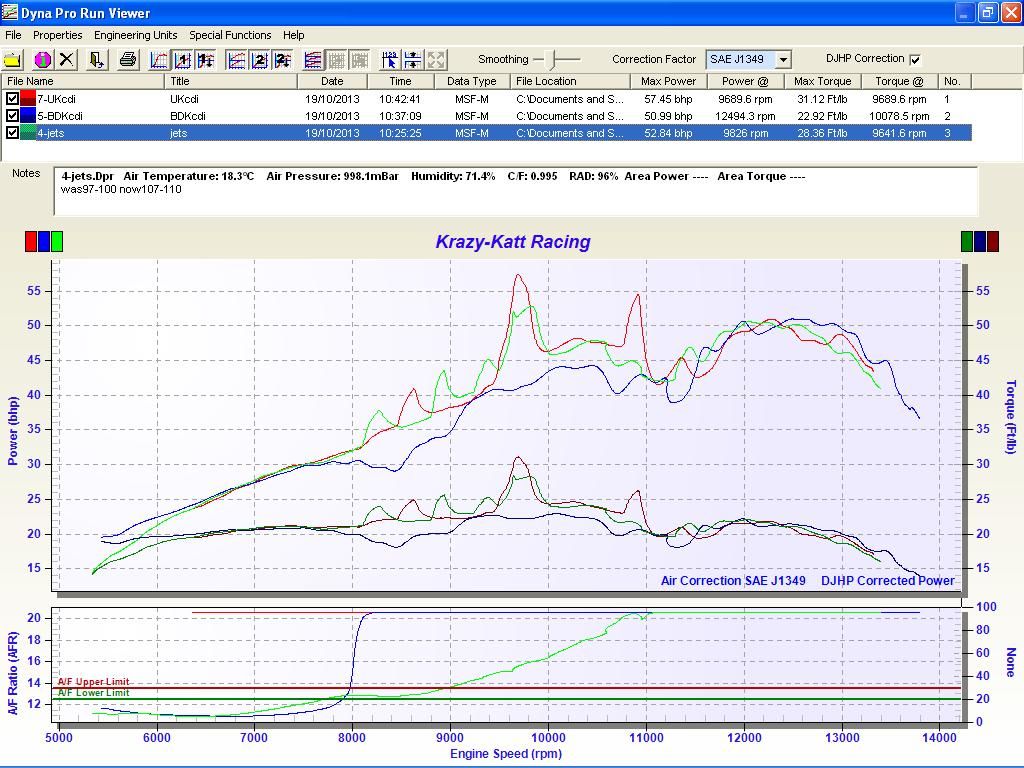Image resolution: width=1024 pixels, height=768 pixels.
Task: Click the graph 2 axis arrows icon
Action: point(283,60)
